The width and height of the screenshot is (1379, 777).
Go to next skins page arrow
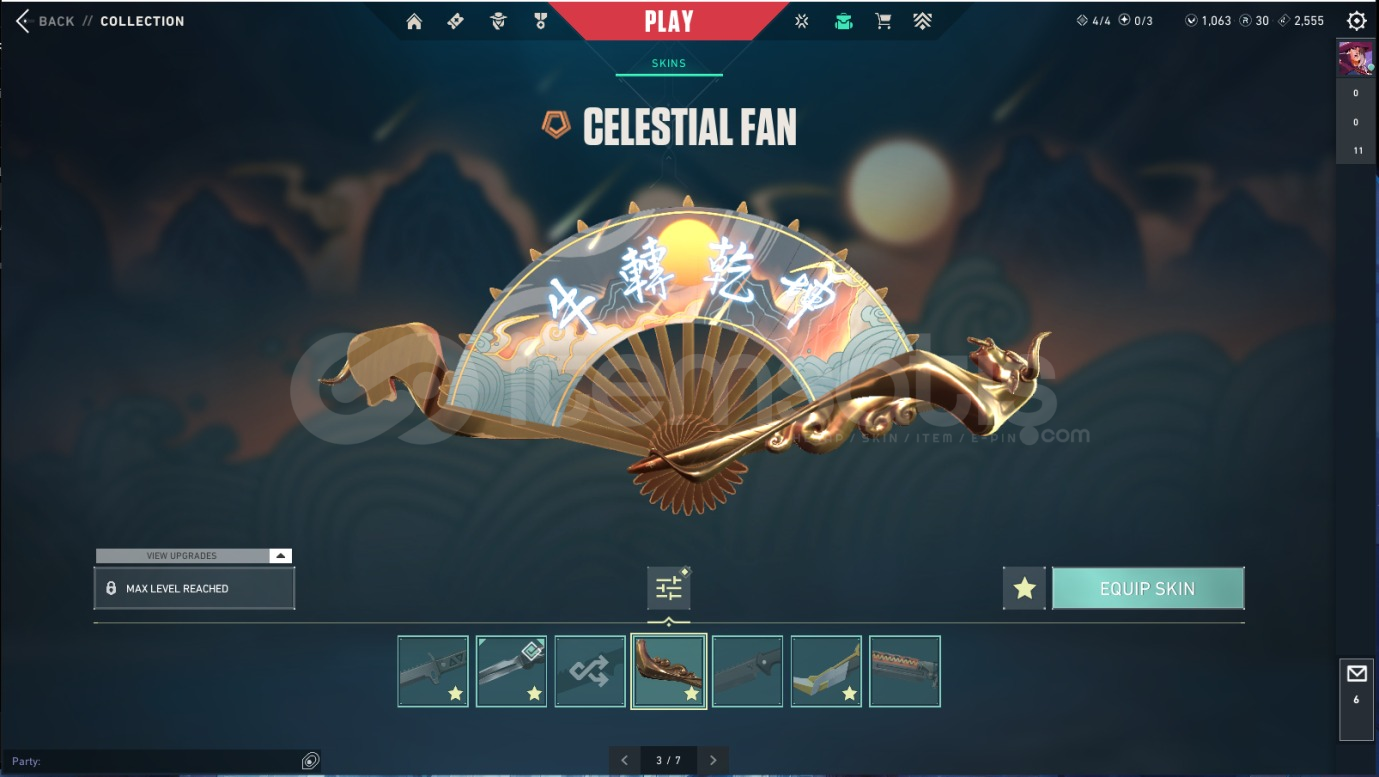(713, 761)
